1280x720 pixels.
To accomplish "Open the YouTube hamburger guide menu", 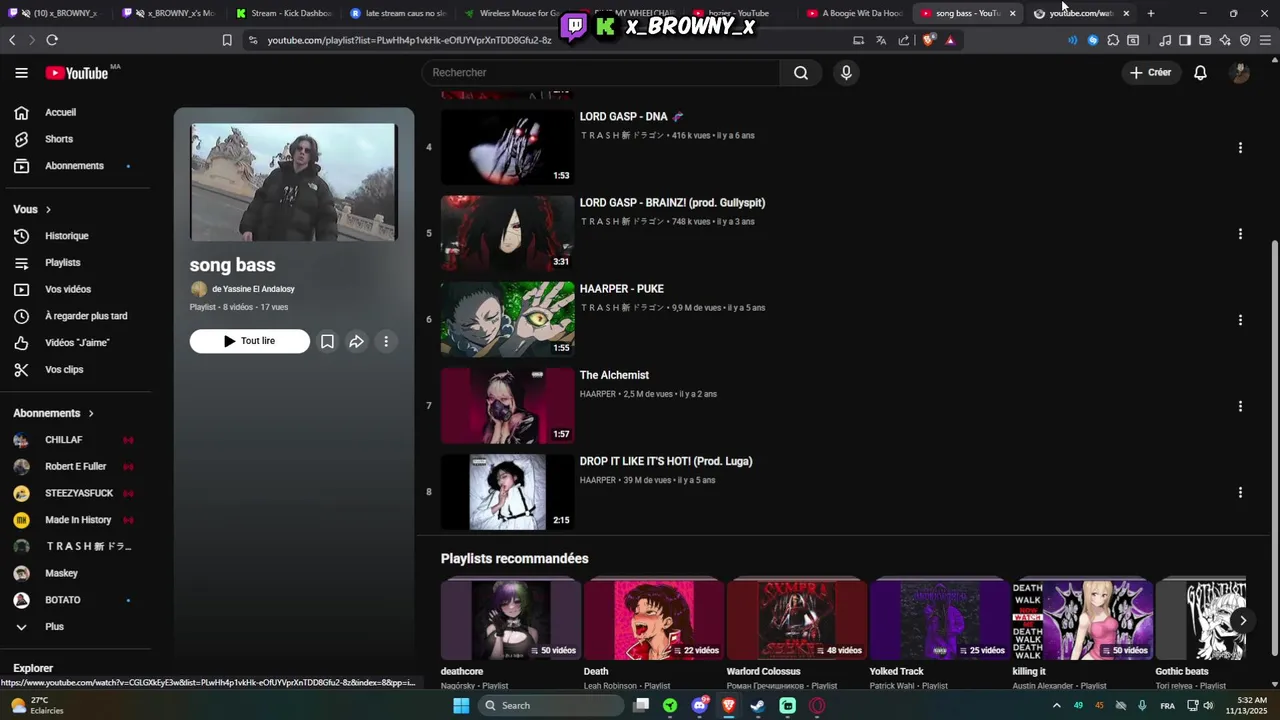I will point(21,72).
